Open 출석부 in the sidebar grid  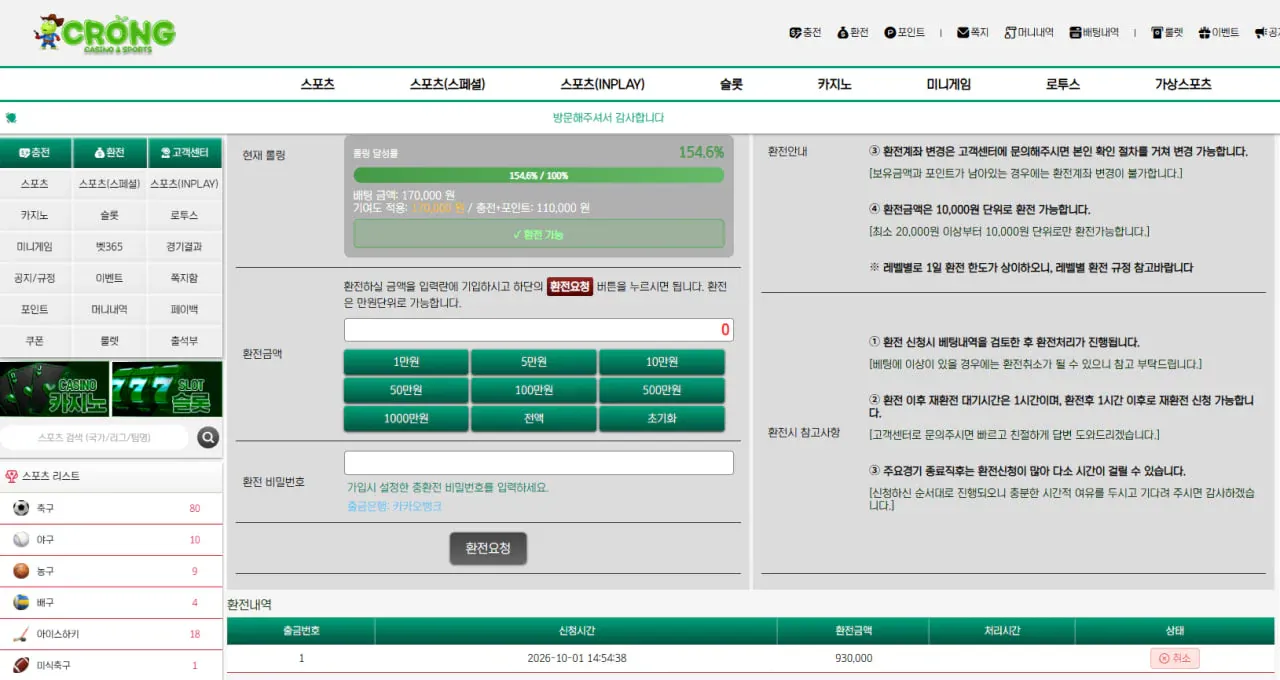coord(184,341)
